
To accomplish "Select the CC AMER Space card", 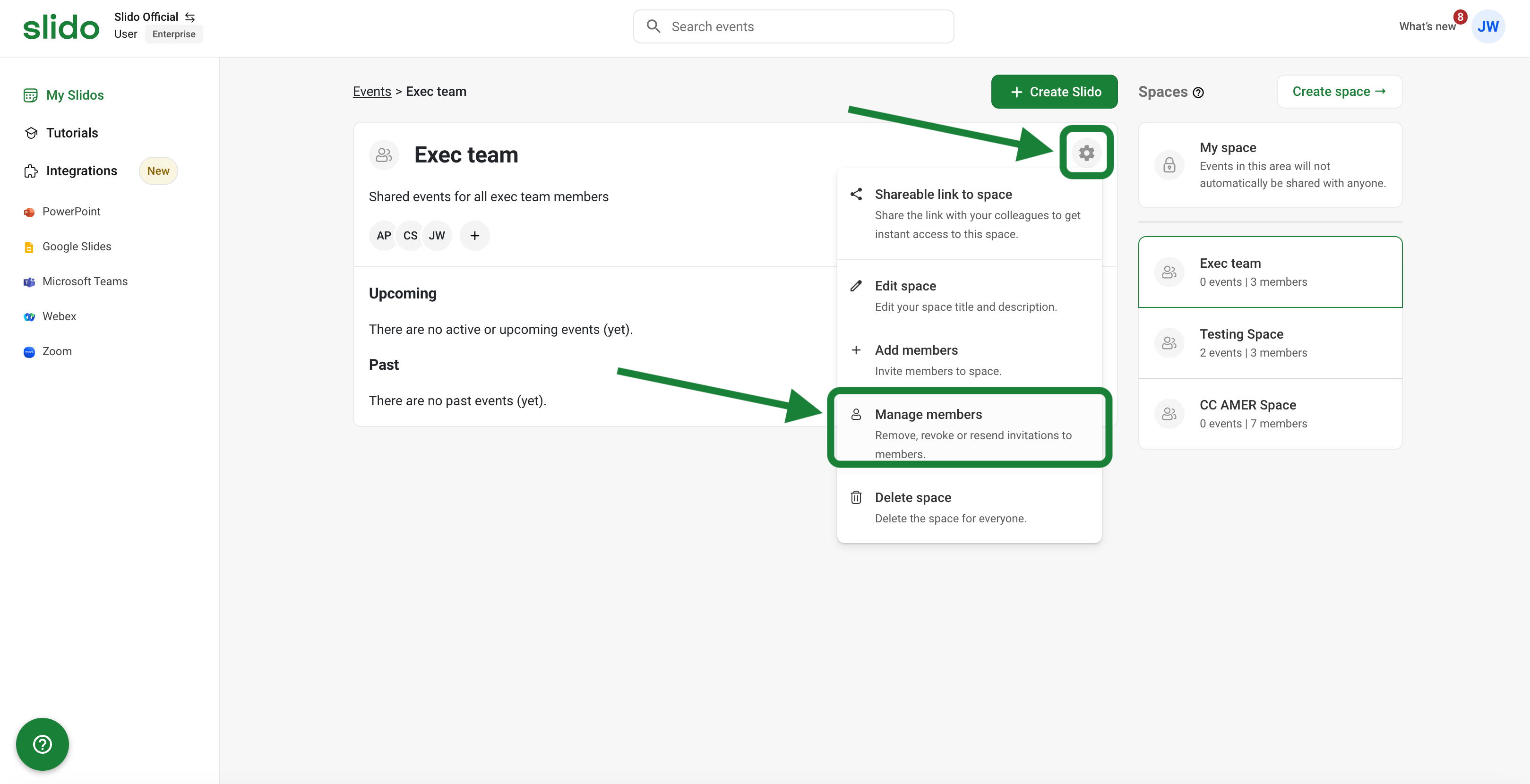I will pyautogui.click(x=1270, y=414).
